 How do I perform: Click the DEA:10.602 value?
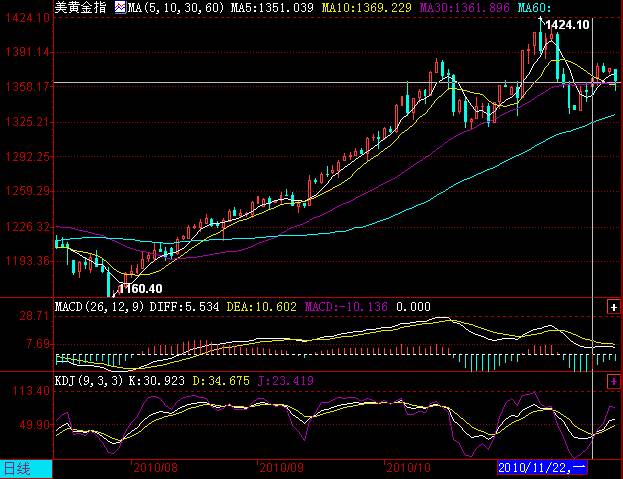(x=261, y=307)
